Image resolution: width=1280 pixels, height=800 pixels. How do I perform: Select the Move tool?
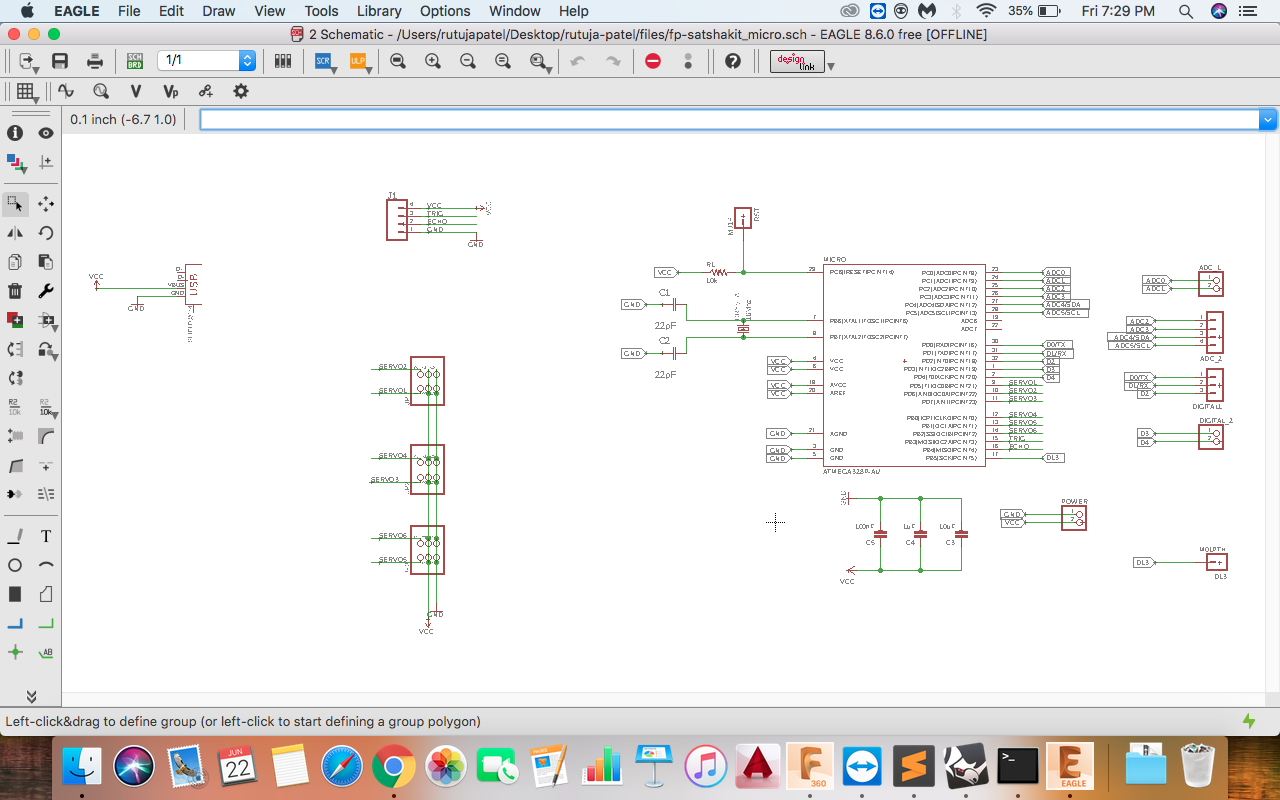tap(46, 204)
